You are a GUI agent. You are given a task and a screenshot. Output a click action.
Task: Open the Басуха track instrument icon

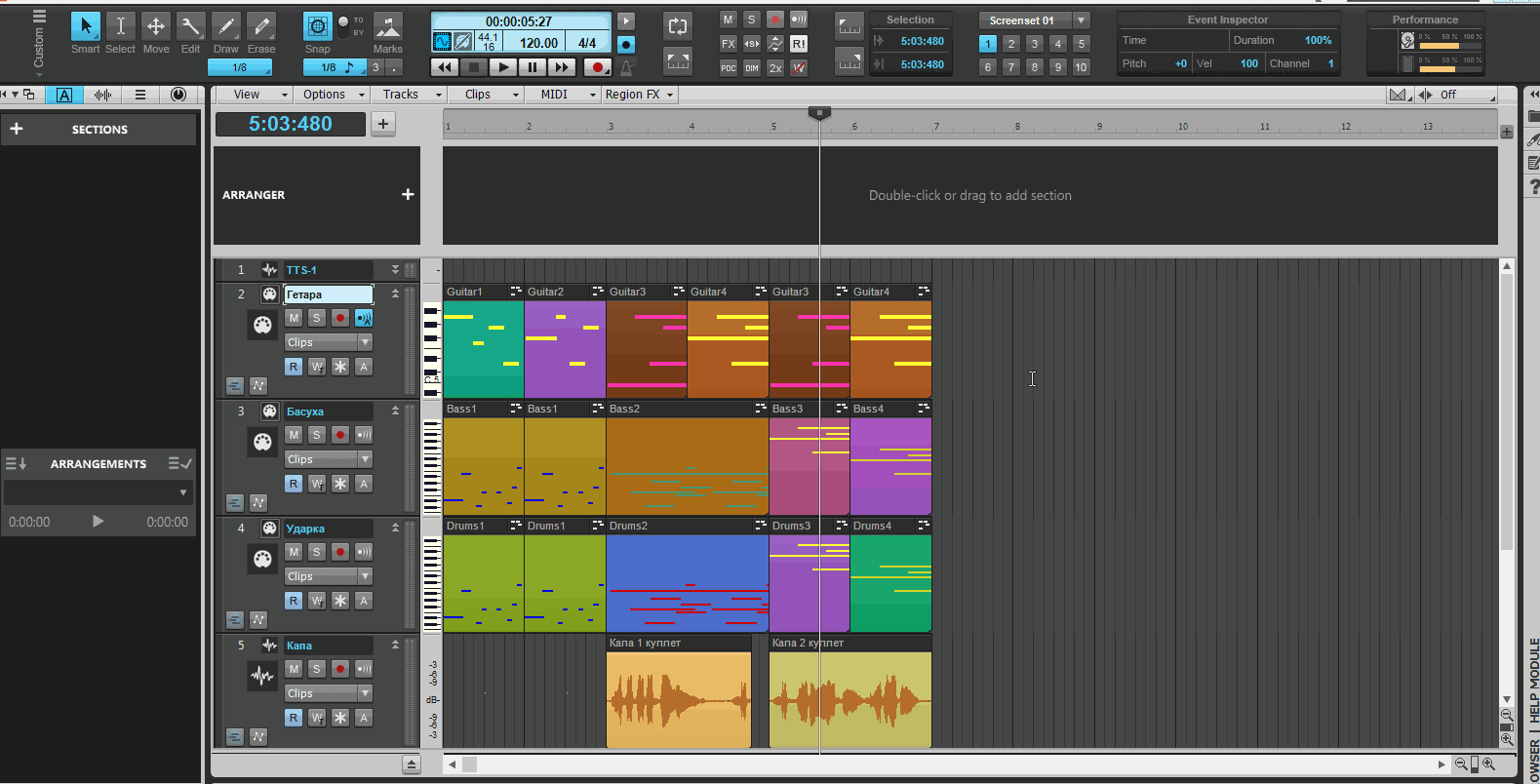click(262, 442)
